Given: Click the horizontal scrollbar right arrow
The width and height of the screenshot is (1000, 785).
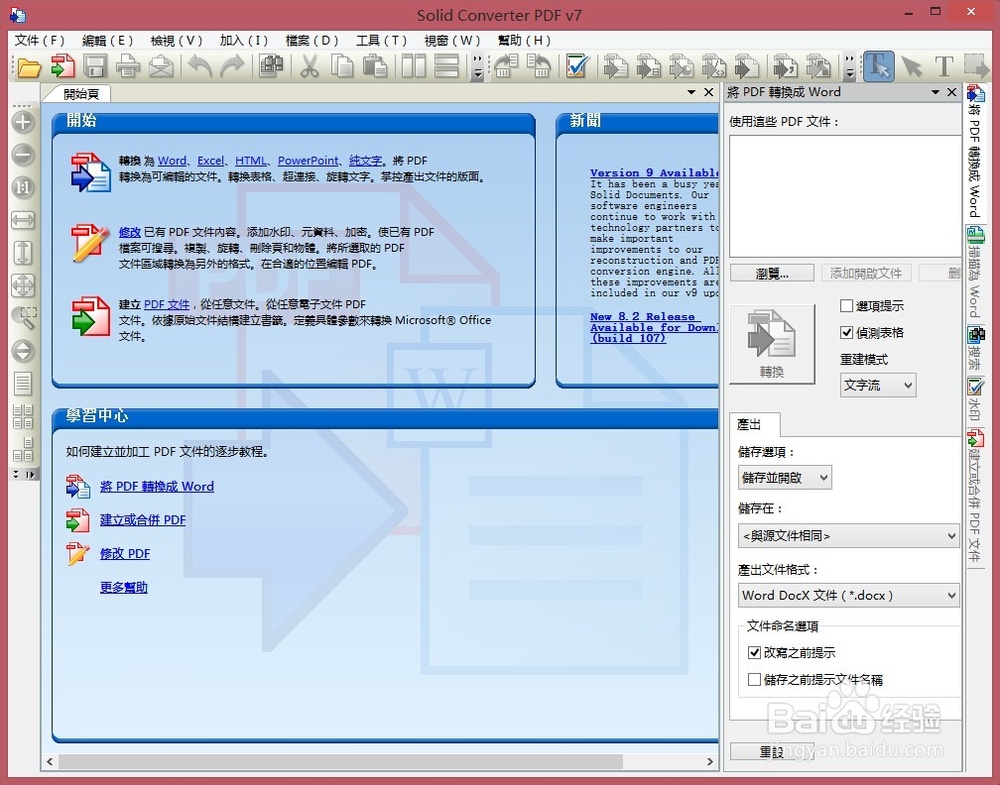Looking at the screenshot, I should 710,761.
